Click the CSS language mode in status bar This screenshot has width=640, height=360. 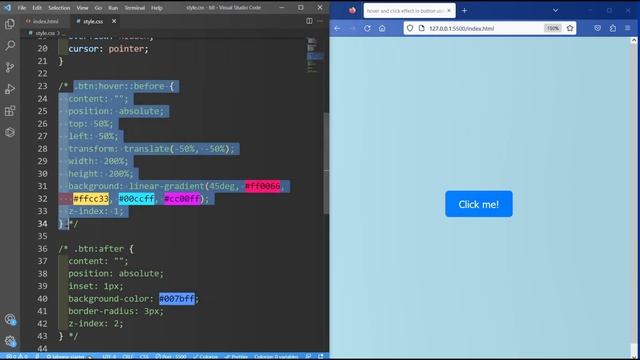click(x=144, y=356)
